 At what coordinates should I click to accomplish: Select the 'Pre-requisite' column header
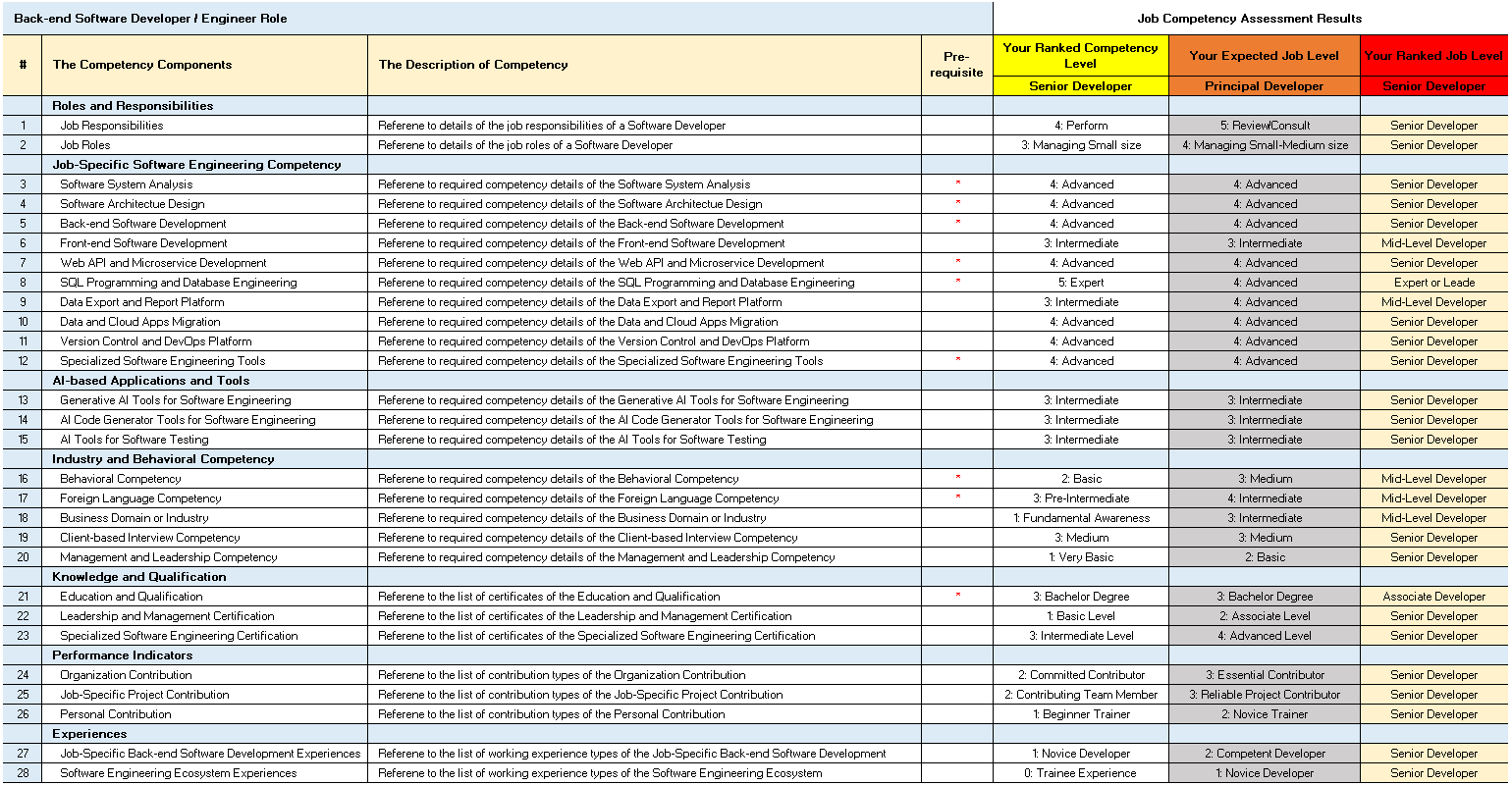tap(956, 65)
